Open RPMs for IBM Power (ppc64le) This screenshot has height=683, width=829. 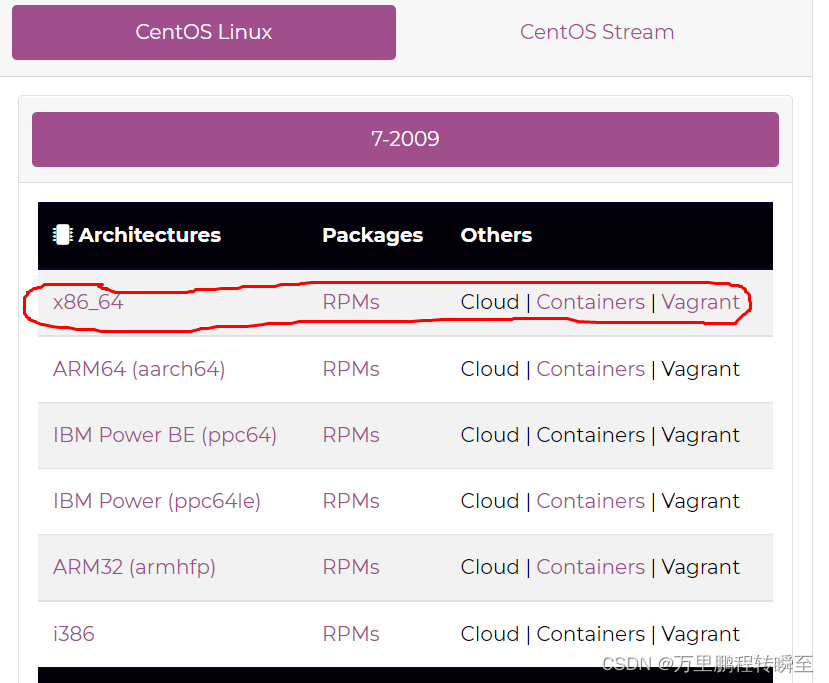coord(351,501)
